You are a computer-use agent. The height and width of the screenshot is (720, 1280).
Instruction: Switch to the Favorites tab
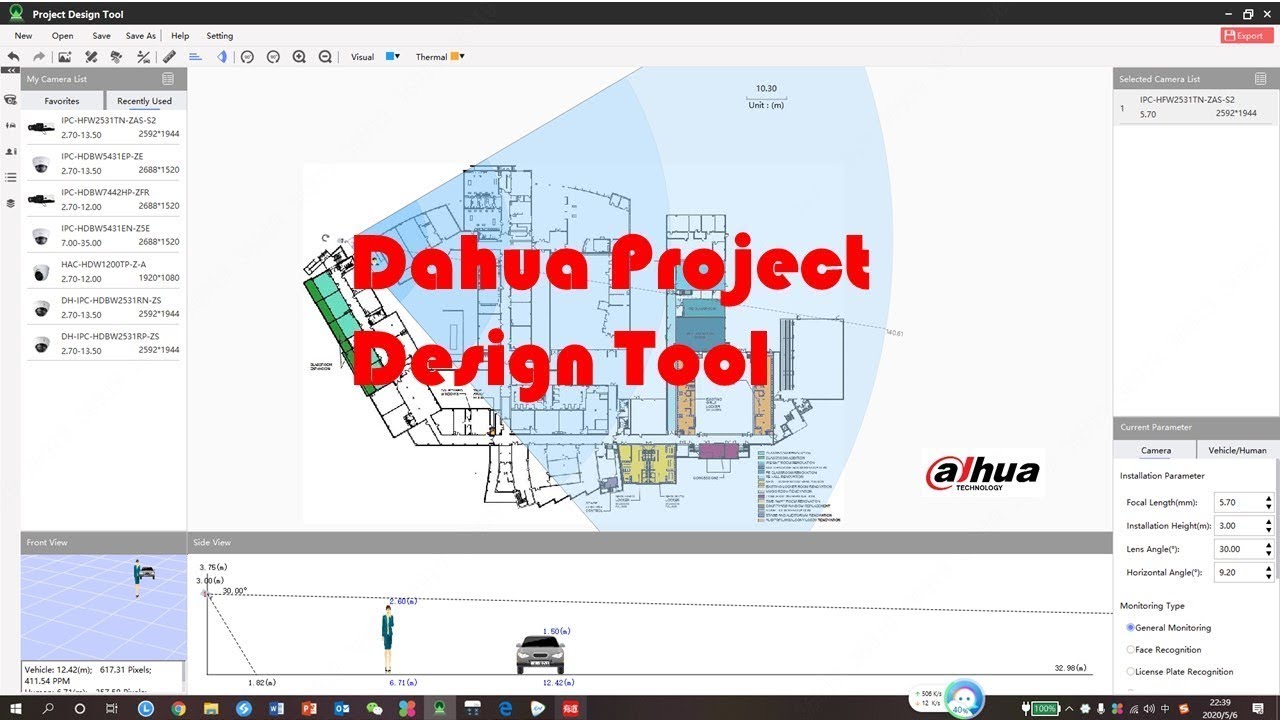(62, 100)
